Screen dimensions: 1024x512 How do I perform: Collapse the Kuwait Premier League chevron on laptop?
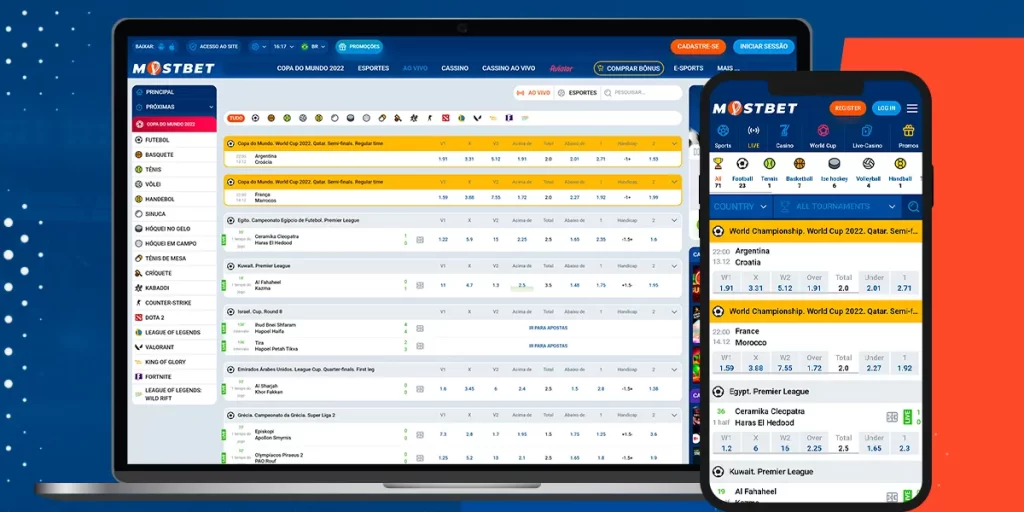674,266
